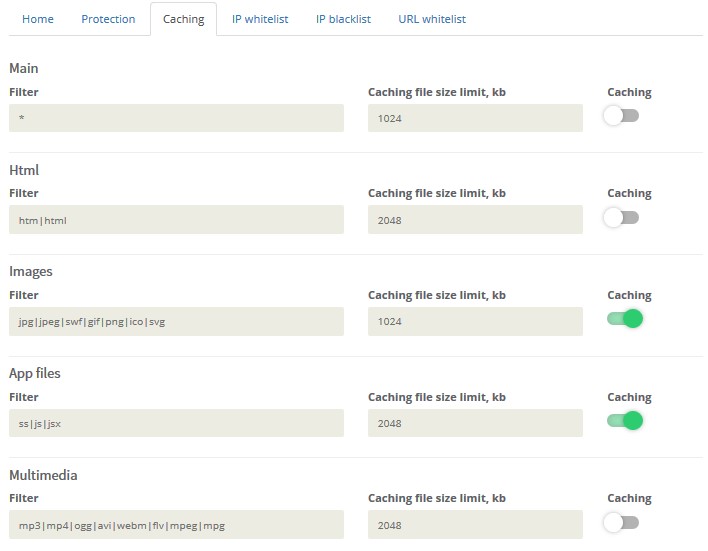Disable caching for Images

point(624,319)
